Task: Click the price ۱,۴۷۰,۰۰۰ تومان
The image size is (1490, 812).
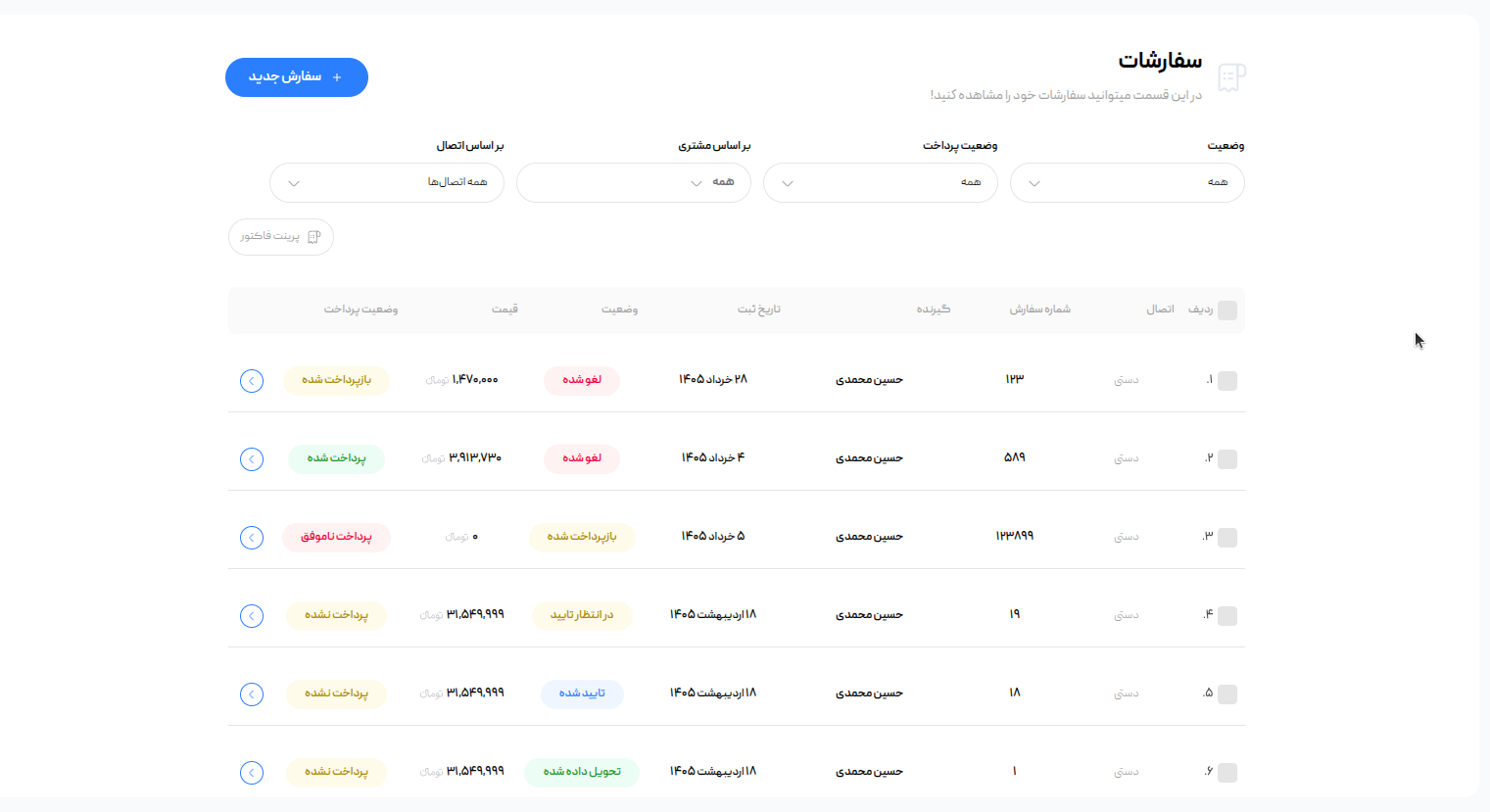Action: point(462,380)
